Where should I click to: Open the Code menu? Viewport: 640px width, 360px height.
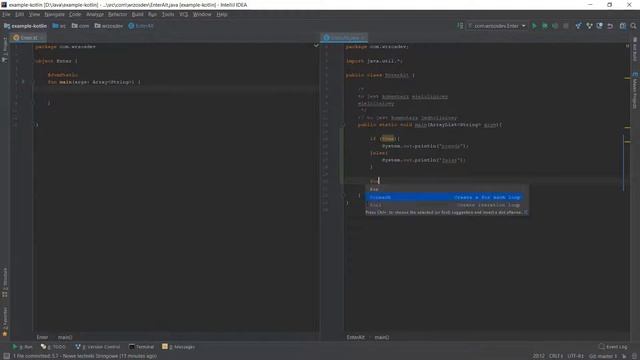[x=75, y=14]
